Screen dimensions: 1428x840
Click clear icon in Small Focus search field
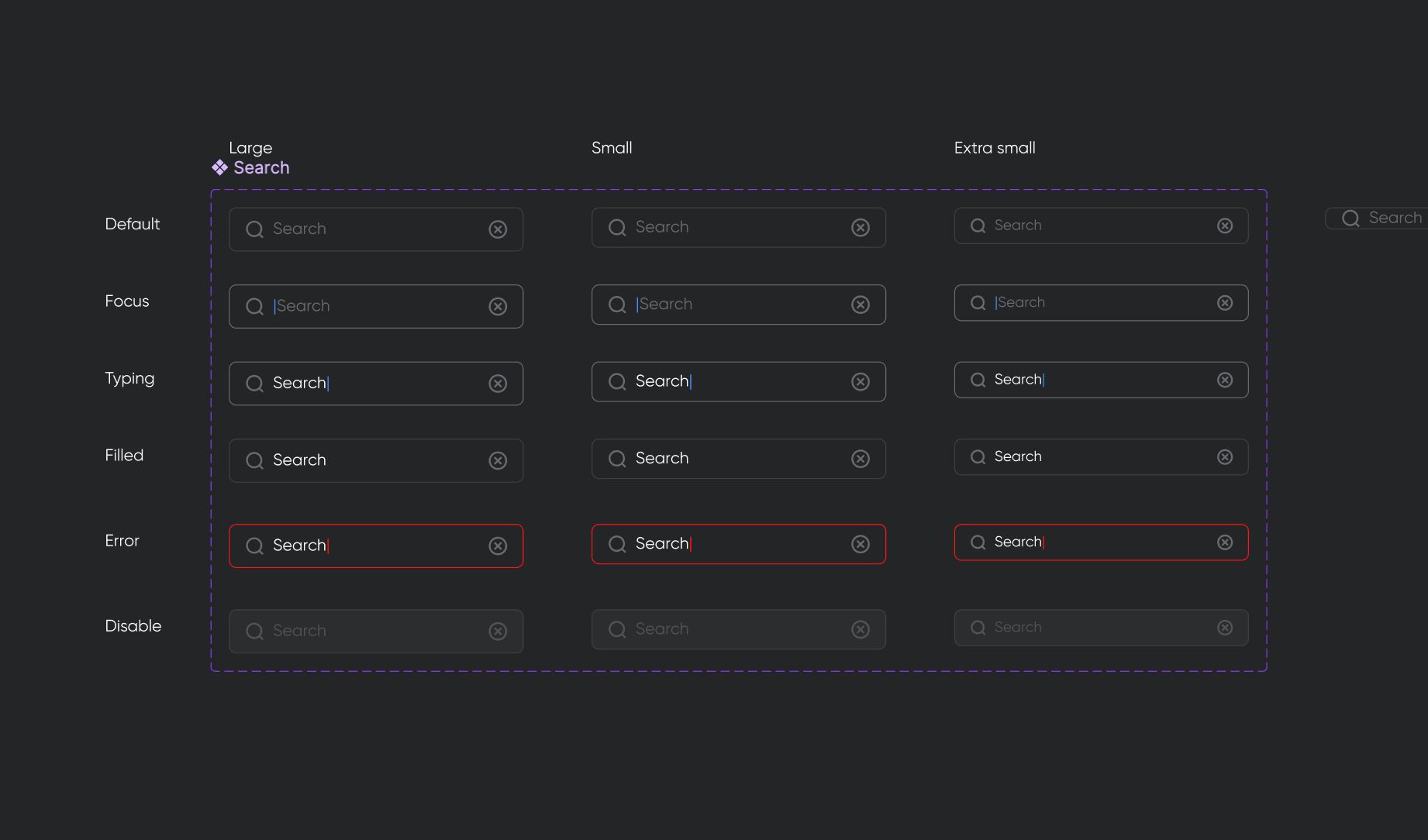point(861,305)
